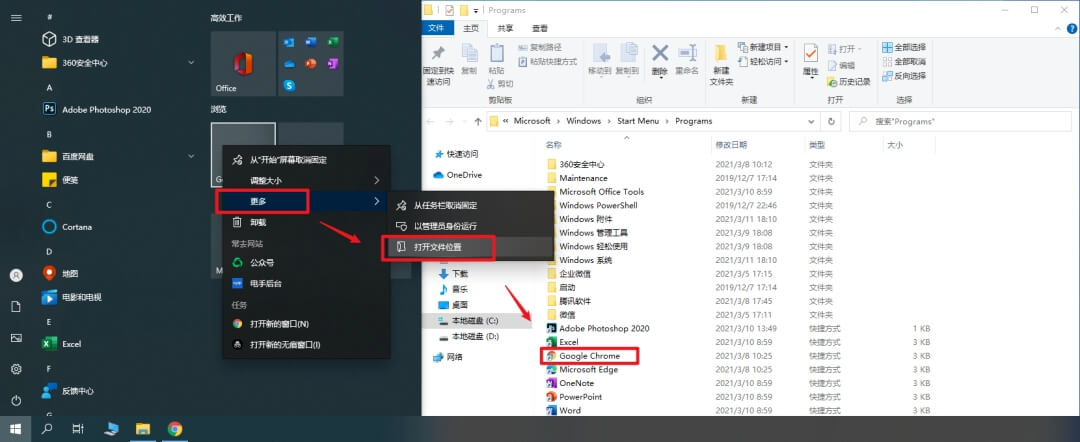The width and height of the screenshot is (1080, 442).
Task: Click 全部选择 in ribbon
Action: [x=903, y=47]
